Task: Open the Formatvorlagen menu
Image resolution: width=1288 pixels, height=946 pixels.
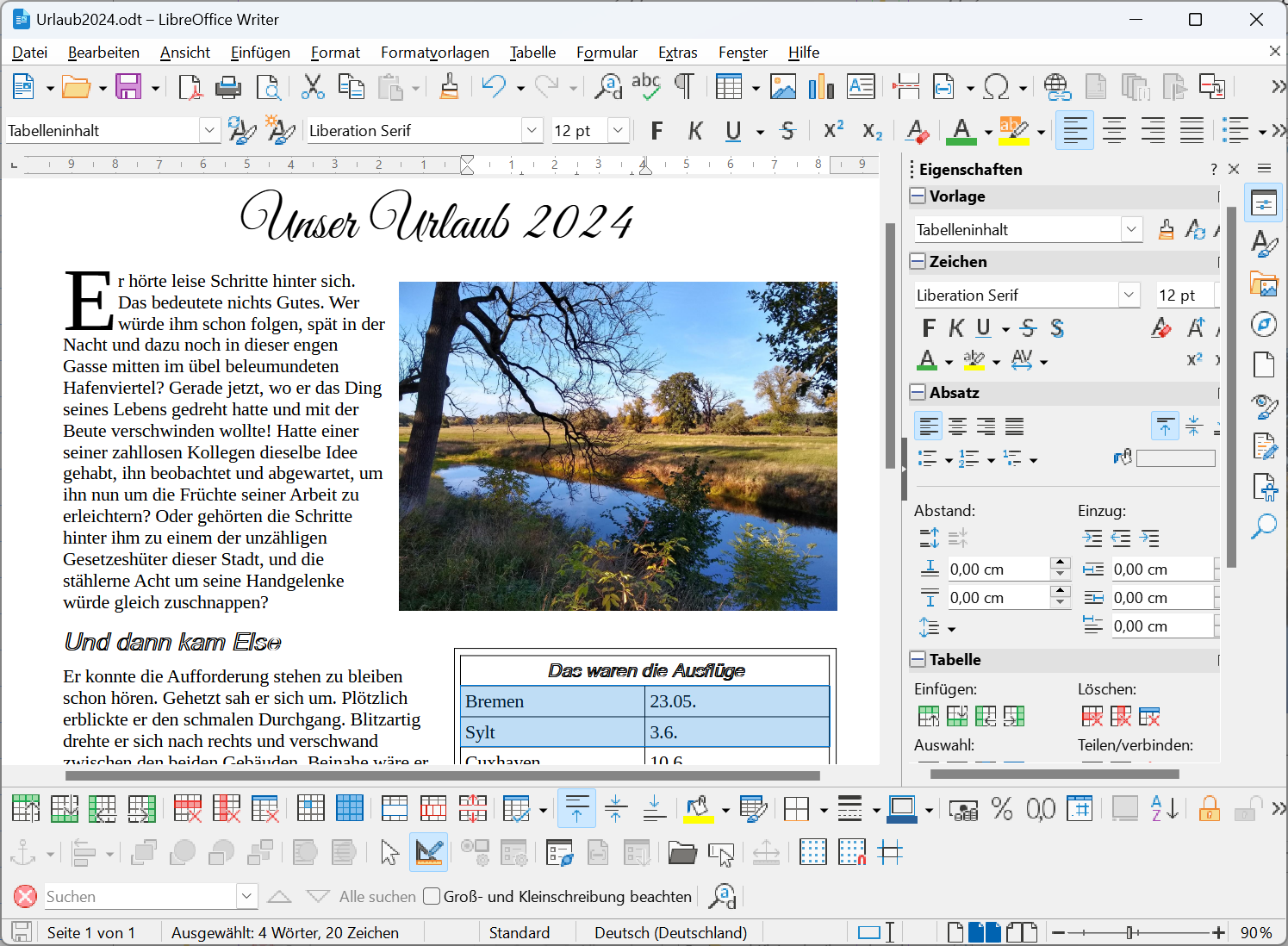Action: [434, 53]
